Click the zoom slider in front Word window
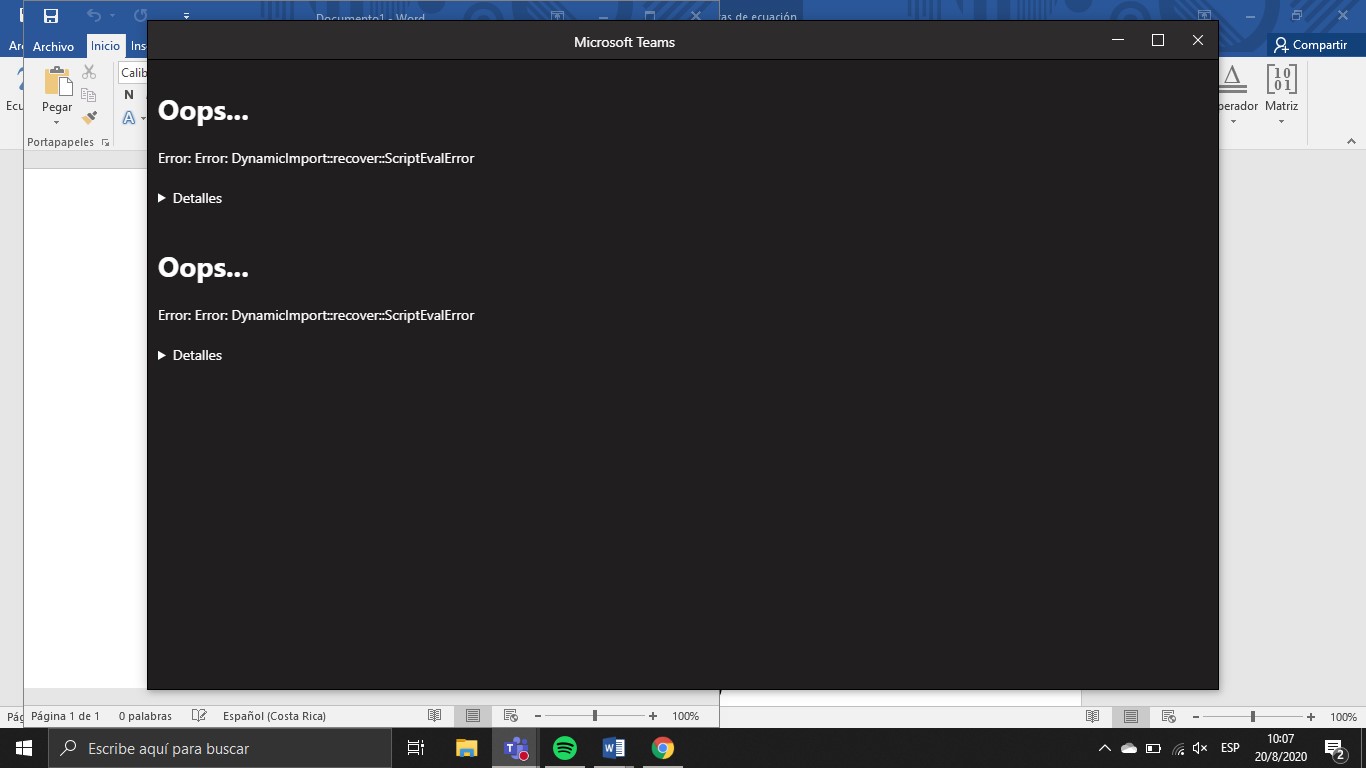1366x768 pixels. pos(595,716)
